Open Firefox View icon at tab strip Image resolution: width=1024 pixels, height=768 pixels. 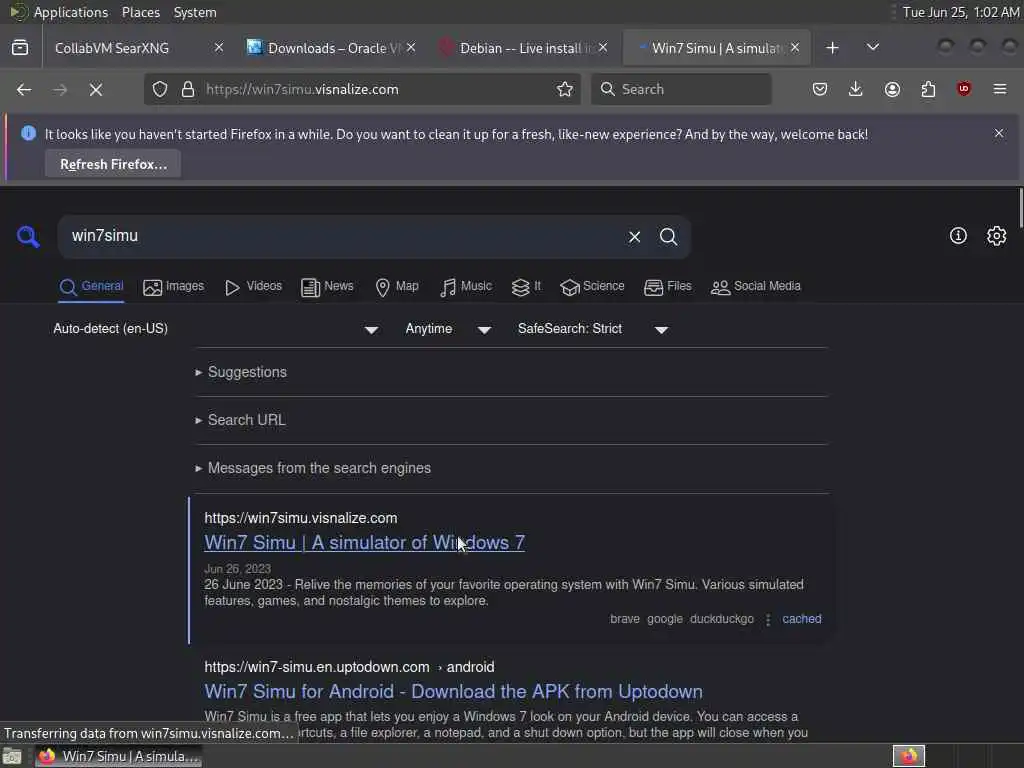pyautogui.click(x=20, y=48)
